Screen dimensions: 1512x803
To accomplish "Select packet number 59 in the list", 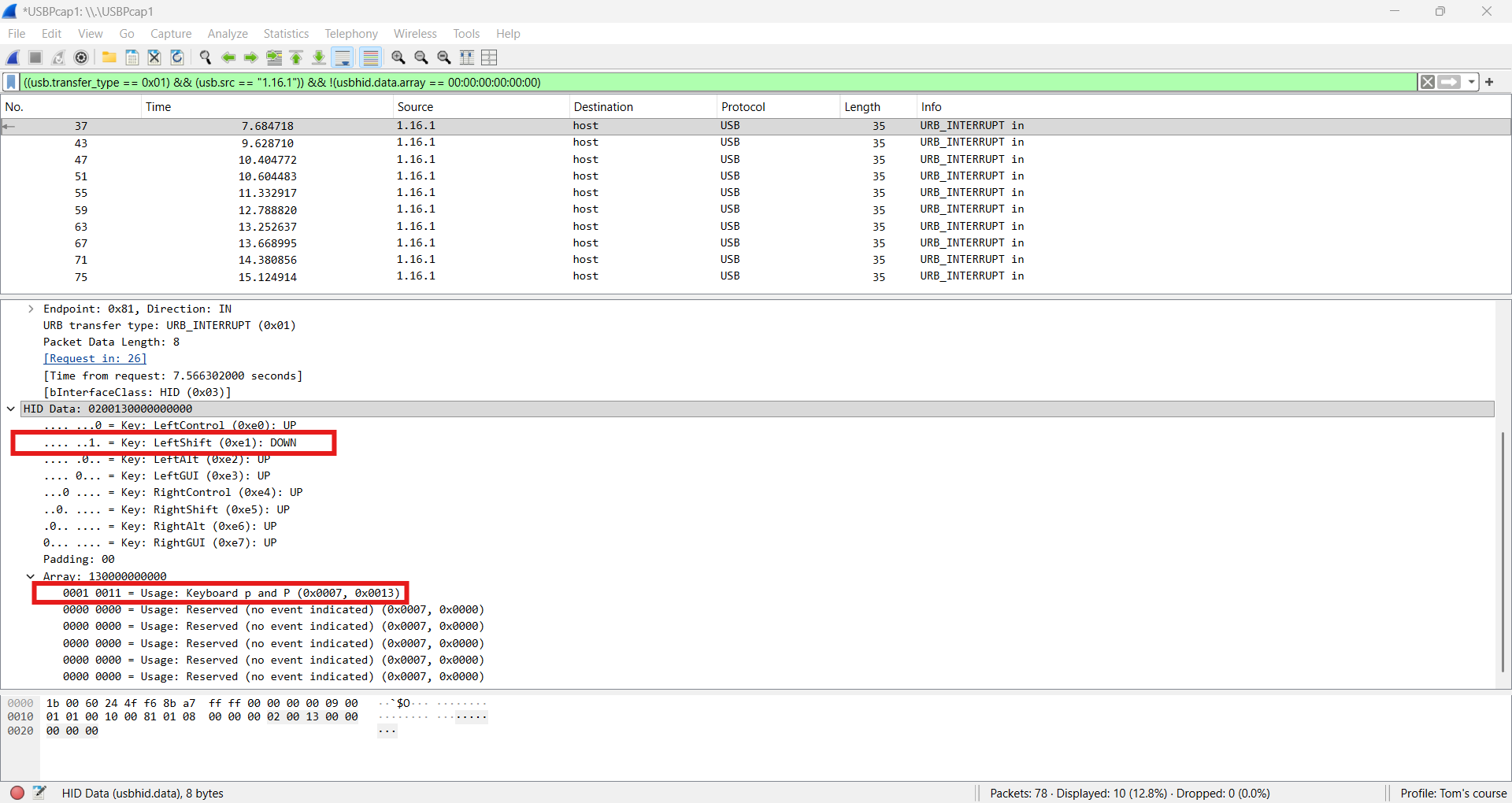I will [x=81, y=210].
